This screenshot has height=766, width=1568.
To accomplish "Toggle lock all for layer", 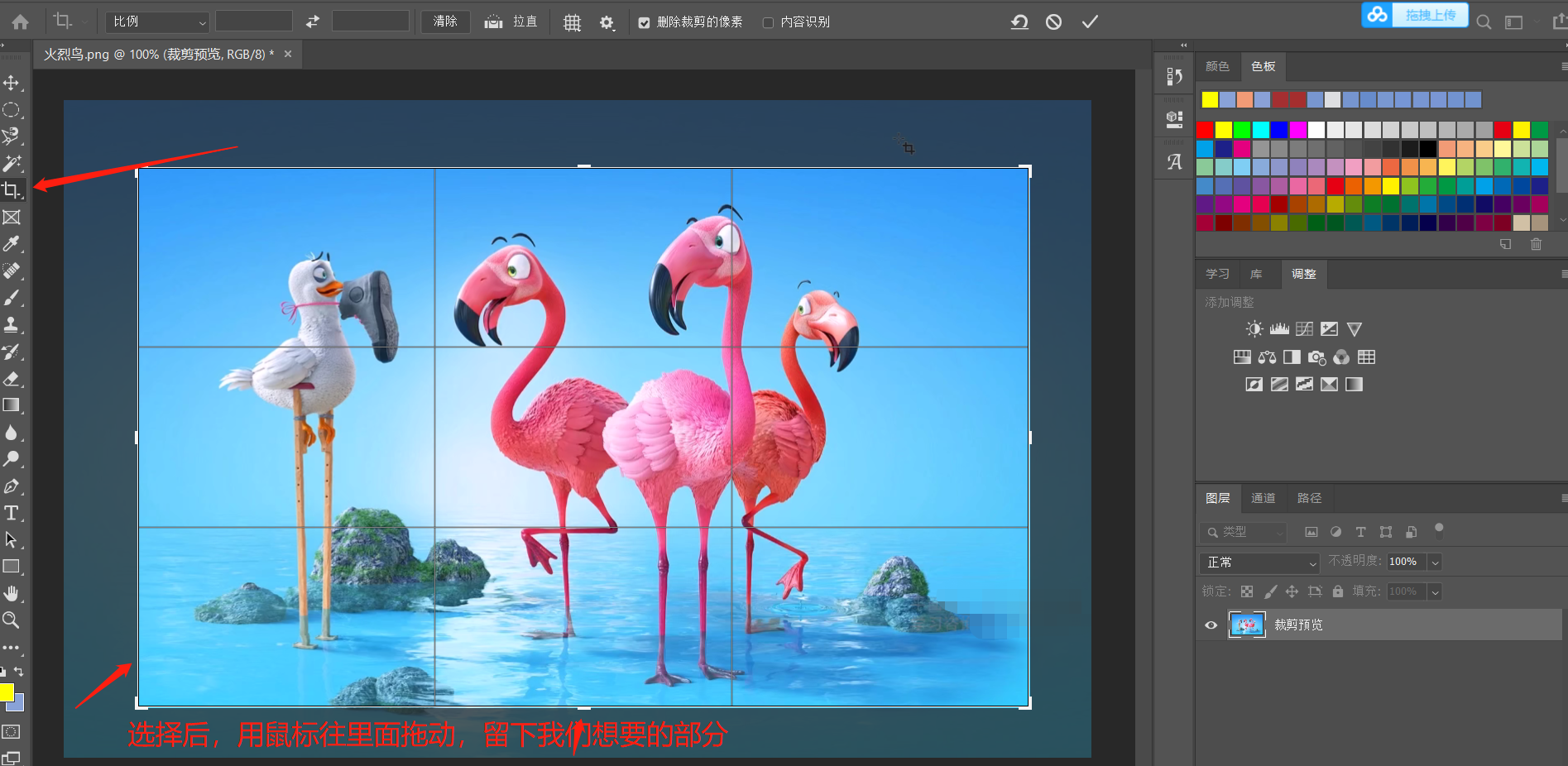I will 1338,591.
